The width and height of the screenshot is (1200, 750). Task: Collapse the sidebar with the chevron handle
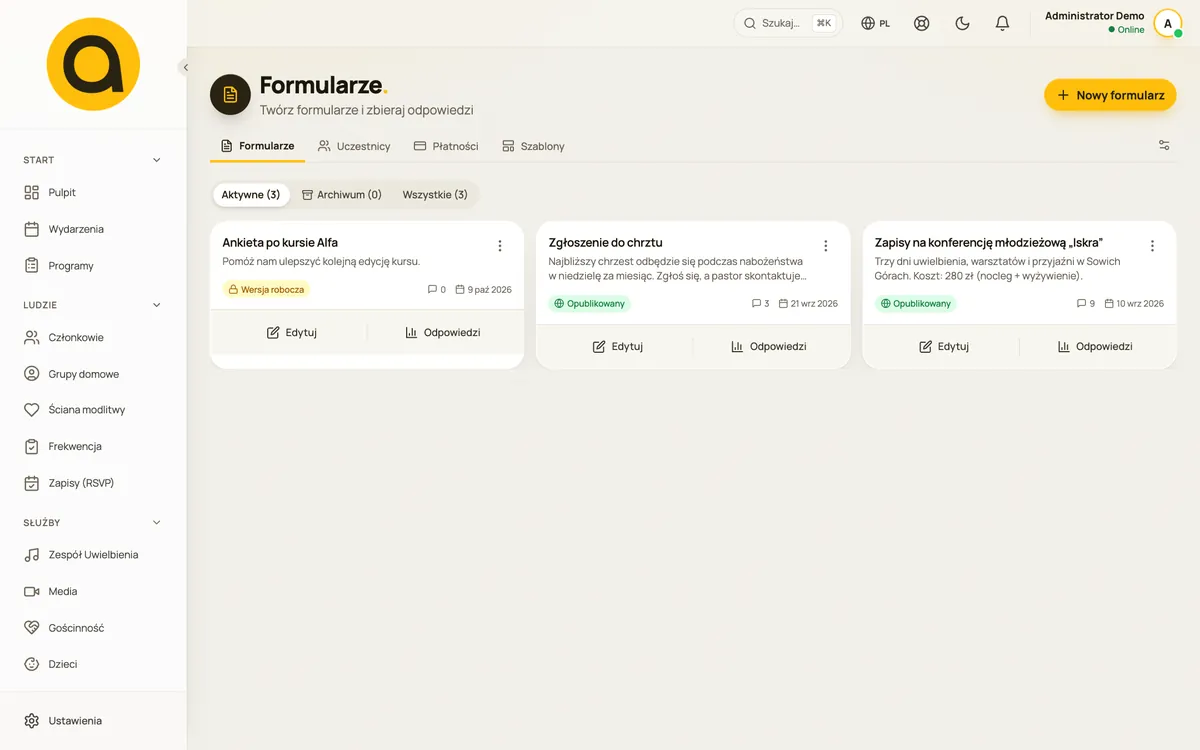click(x=185, y=68)
